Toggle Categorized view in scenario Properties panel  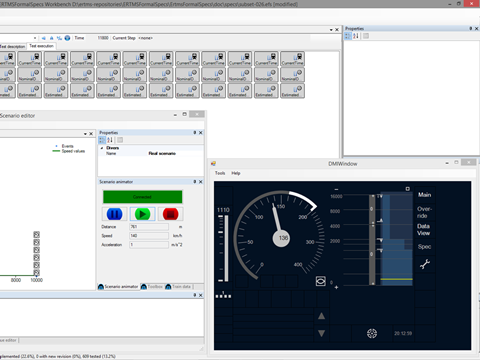102,140
